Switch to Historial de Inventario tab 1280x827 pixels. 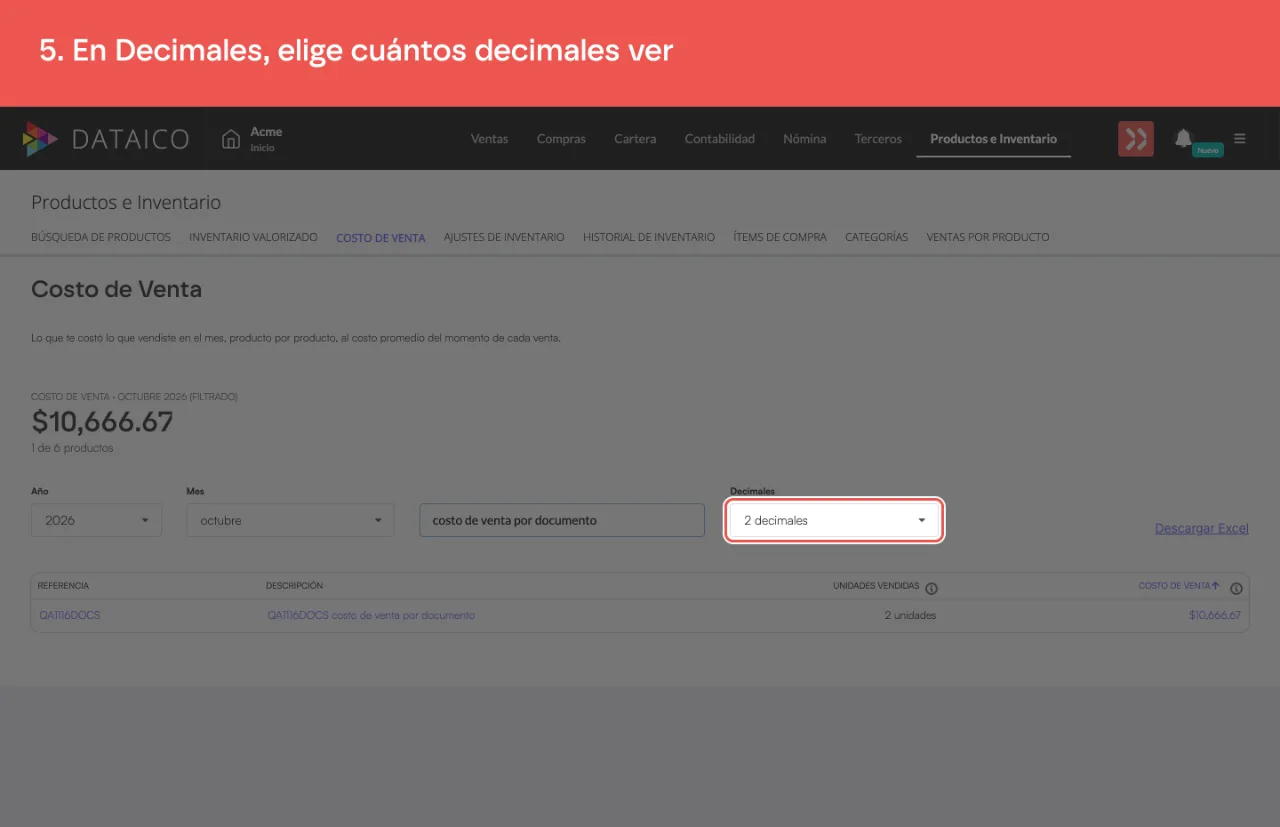[649, 237]
